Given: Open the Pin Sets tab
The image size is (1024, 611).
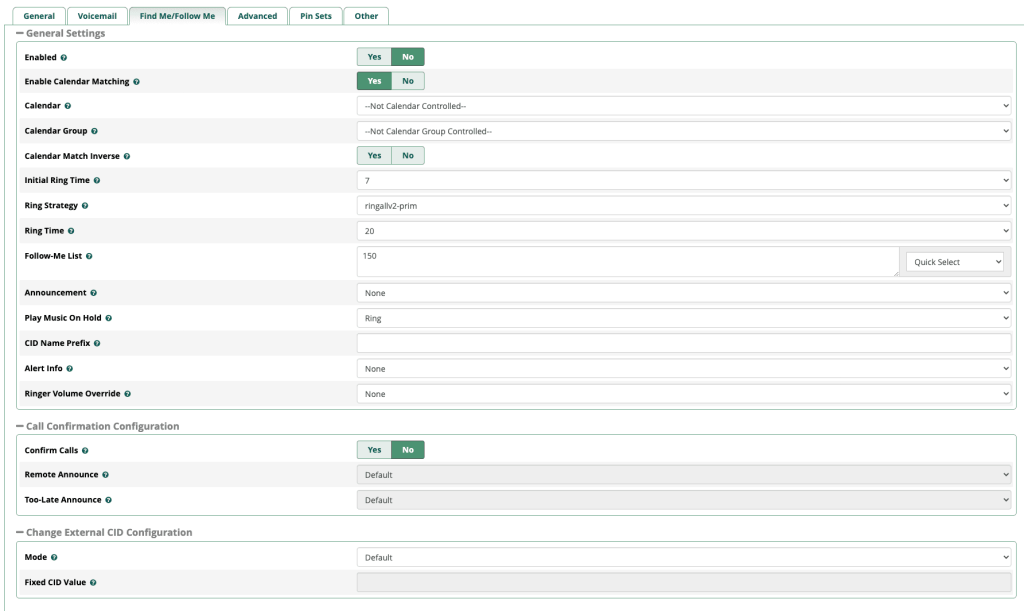Looking at the screenshot, I should (x=316, y=16).
